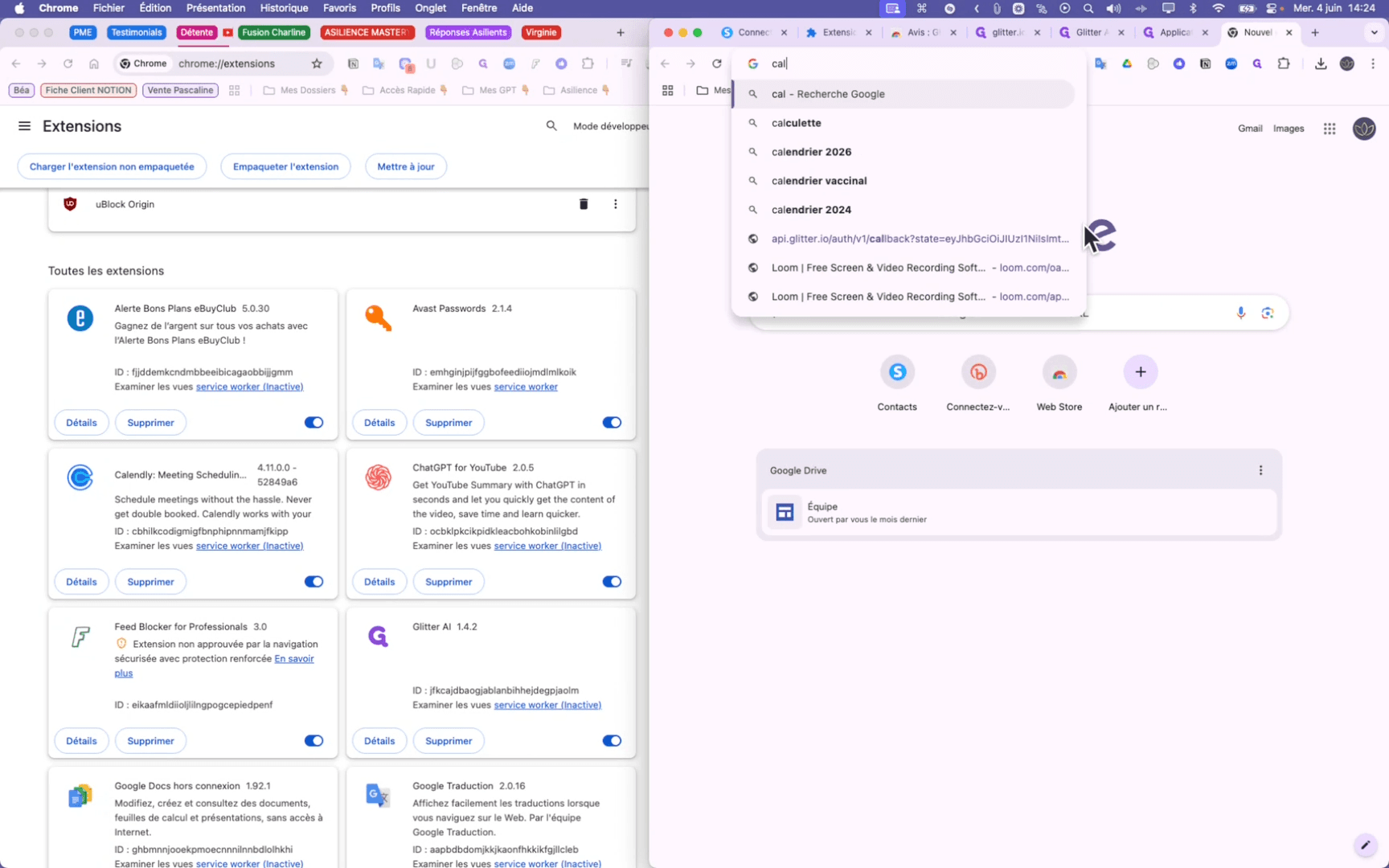Toggle Feed Blocker for Professionals off
Image resolution: width=1389 pixels, height=868 pixels.
(x=313, y=741)
